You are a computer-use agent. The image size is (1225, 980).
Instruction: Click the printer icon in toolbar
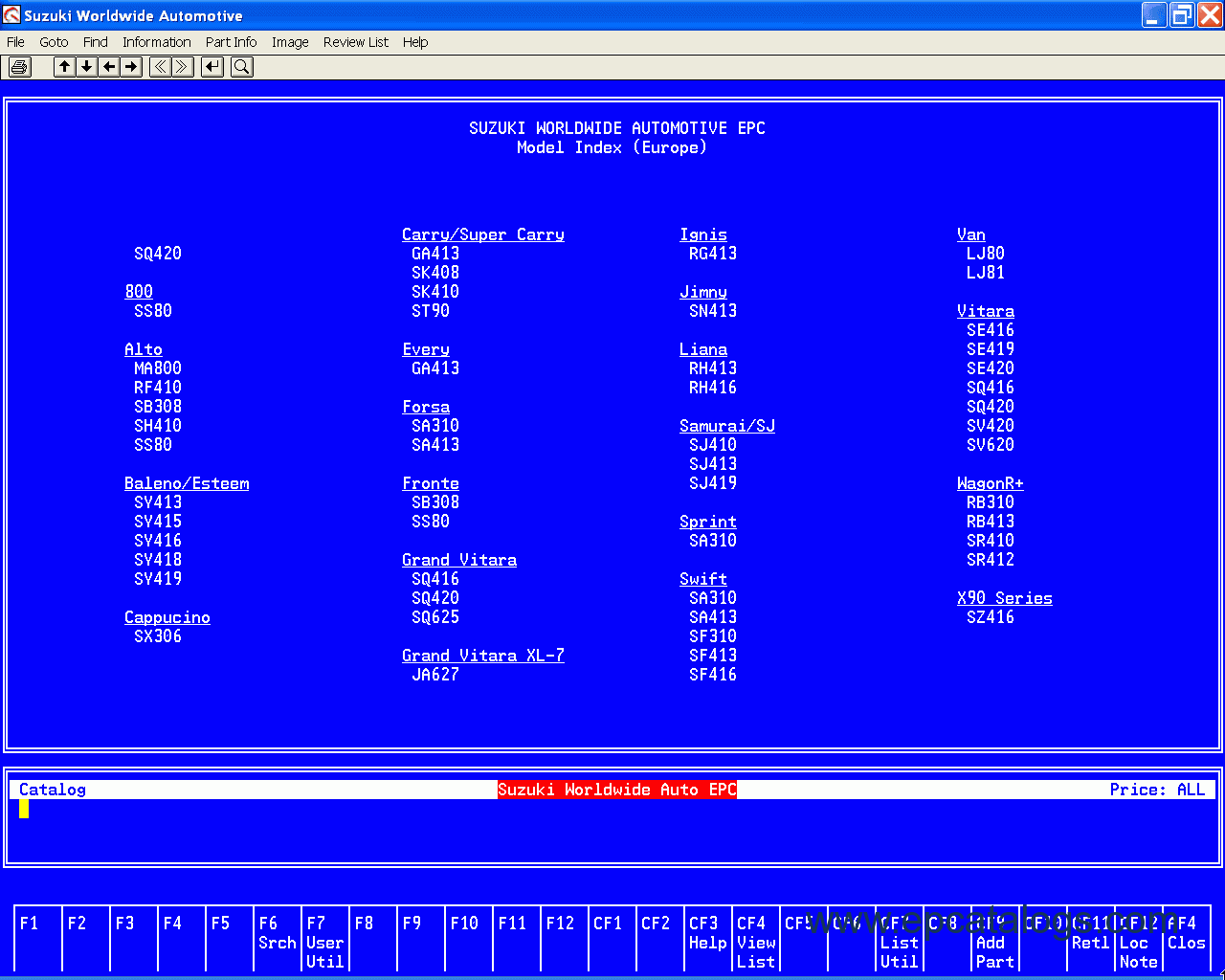19,66
